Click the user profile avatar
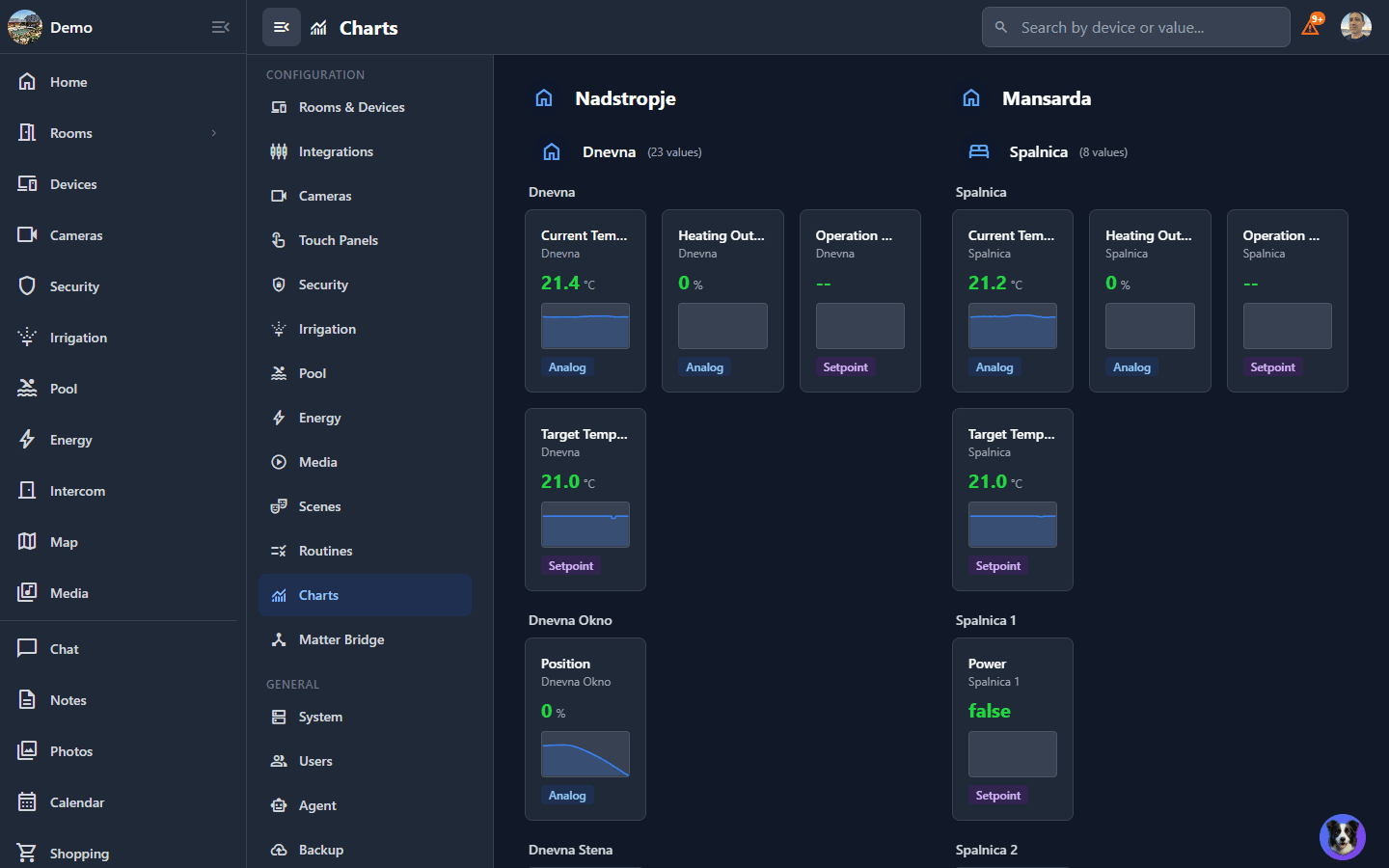 coord(1356,26)
